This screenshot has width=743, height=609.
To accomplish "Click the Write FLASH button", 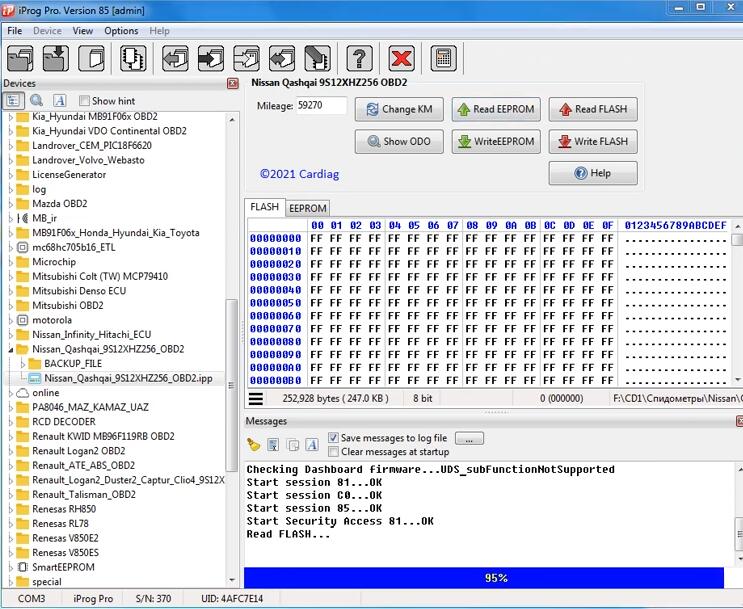I will pos(593,142).
